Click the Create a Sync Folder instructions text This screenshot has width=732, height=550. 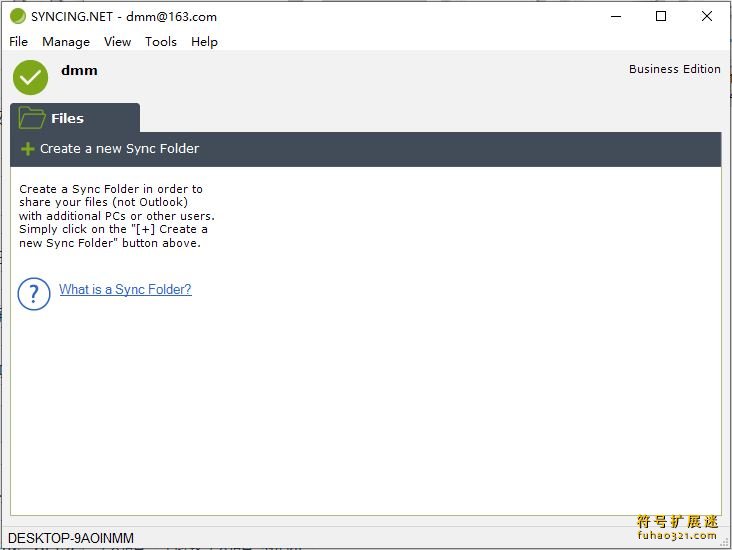pos(117,216)
